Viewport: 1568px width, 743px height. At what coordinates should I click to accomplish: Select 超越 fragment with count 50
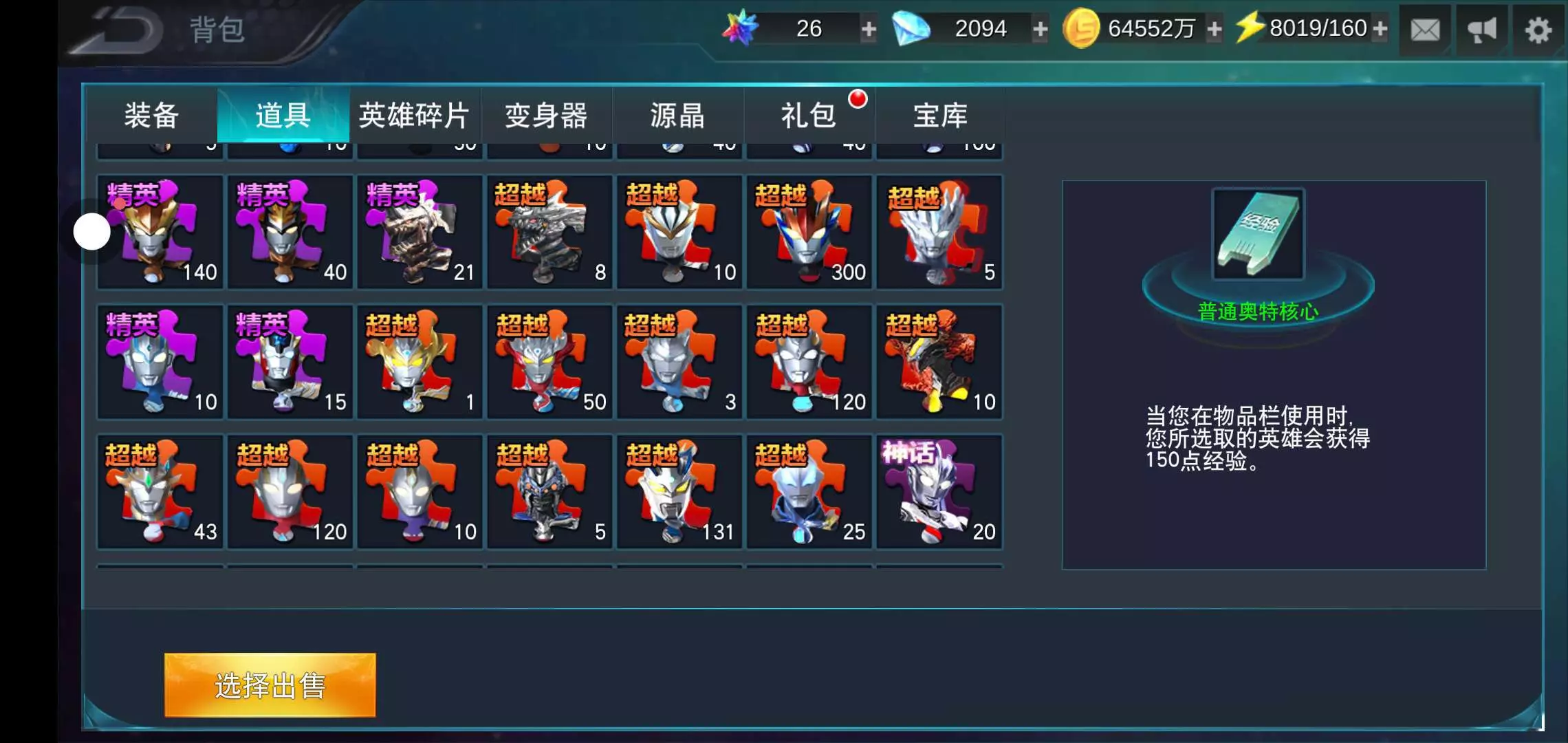549,362
